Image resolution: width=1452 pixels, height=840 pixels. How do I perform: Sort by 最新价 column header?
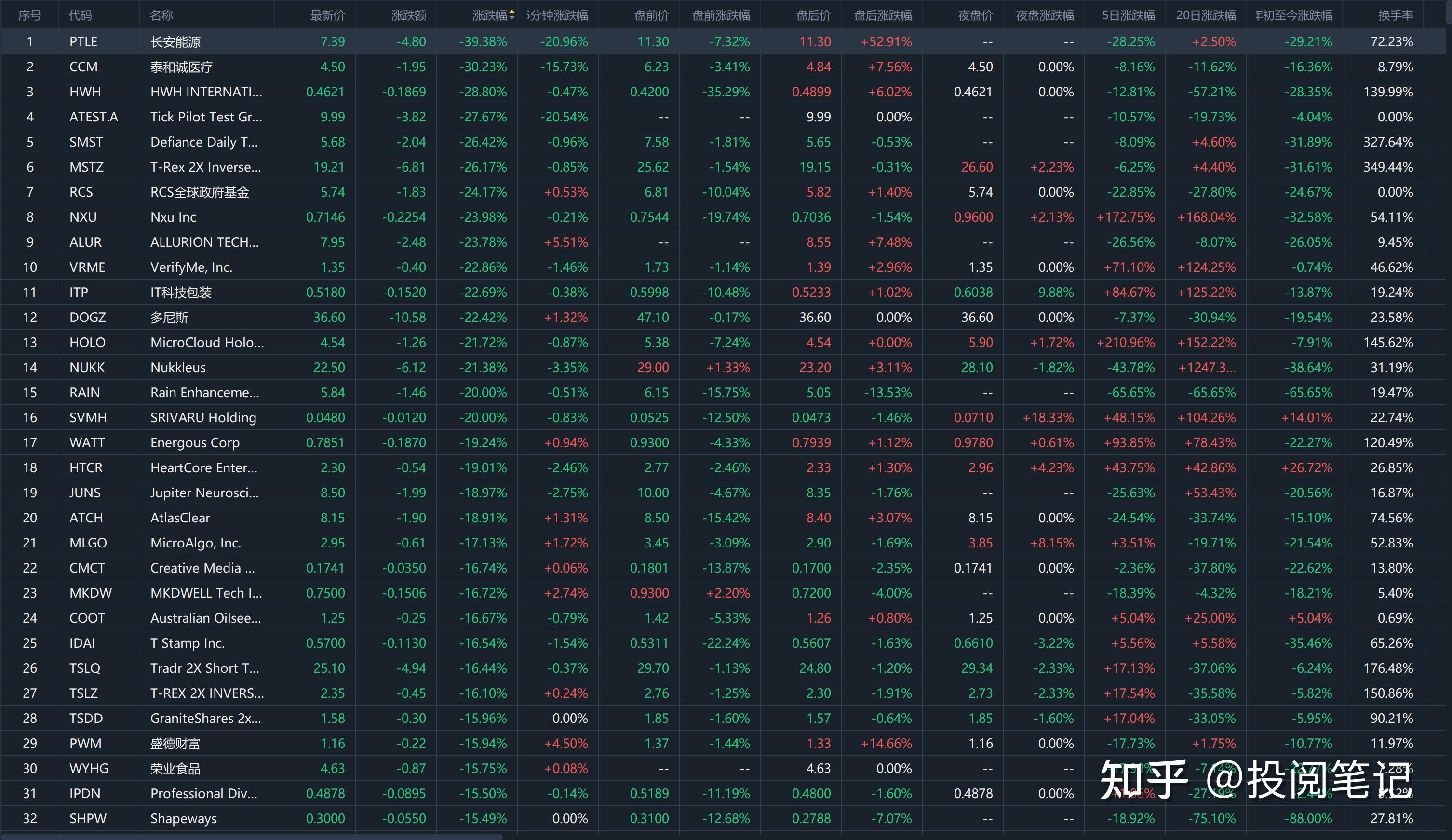click(328, 15)
